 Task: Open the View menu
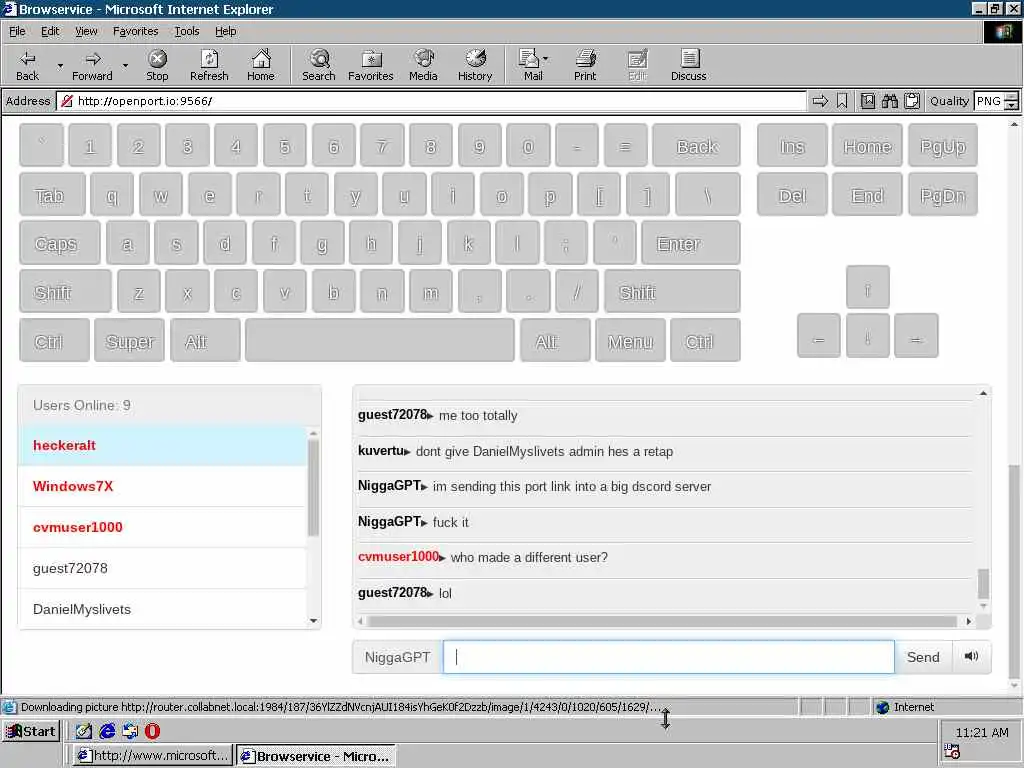click(86, 31)
